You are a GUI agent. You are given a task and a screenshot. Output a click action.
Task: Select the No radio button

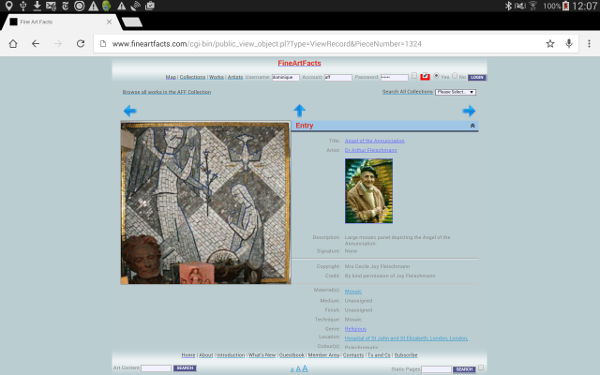pyautogui.click(x=455, y=76)
